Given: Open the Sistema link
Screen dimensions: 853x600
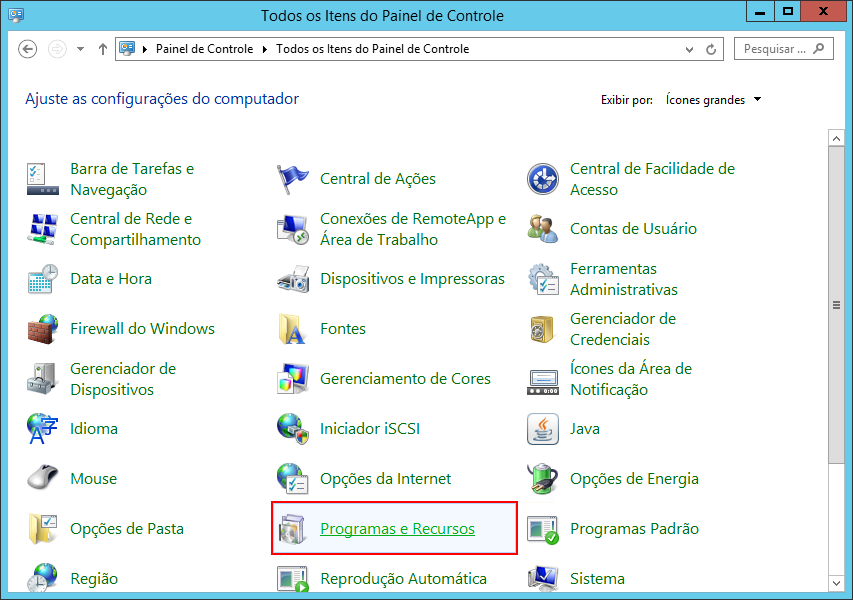Looking at the screenshot, I should point(597,579).
